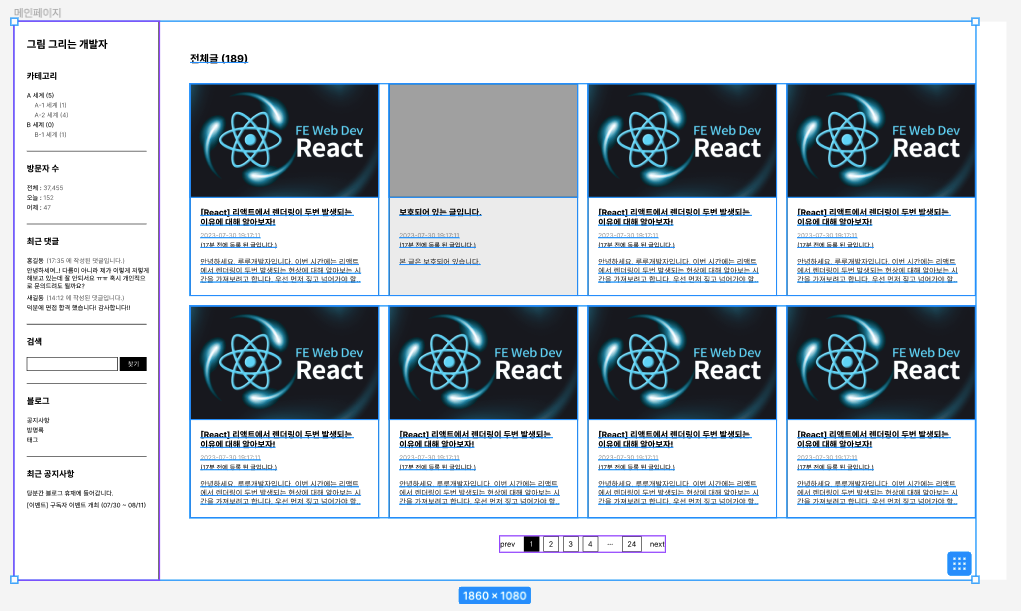Click the 최근 공지사항 heading
Screen dimensions: 1021x611
[x=51, y=474]
